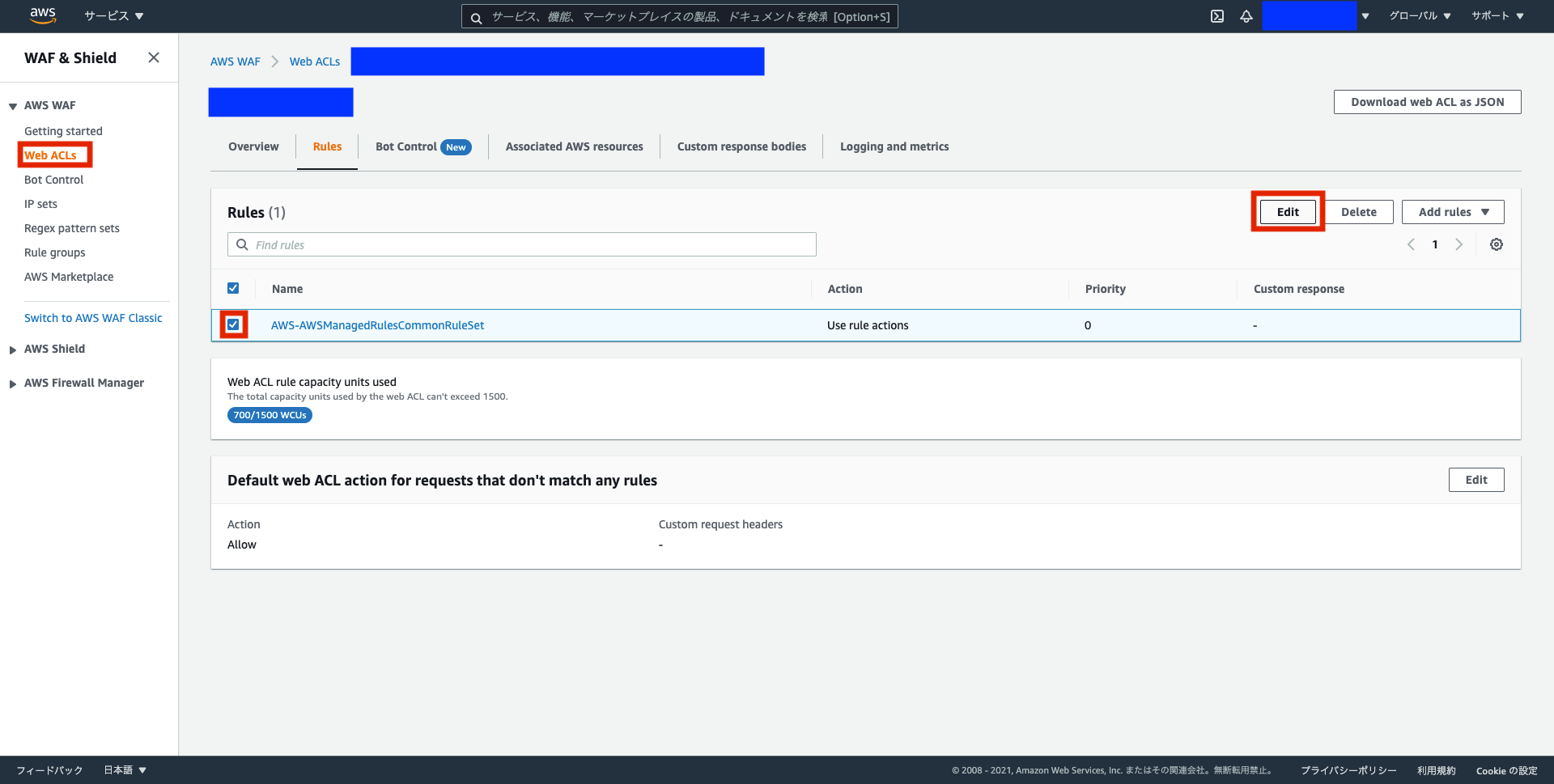Click Edit in the Rules panel
This screenshot has height=784, width=1554.
click(x=1288, y=212)
